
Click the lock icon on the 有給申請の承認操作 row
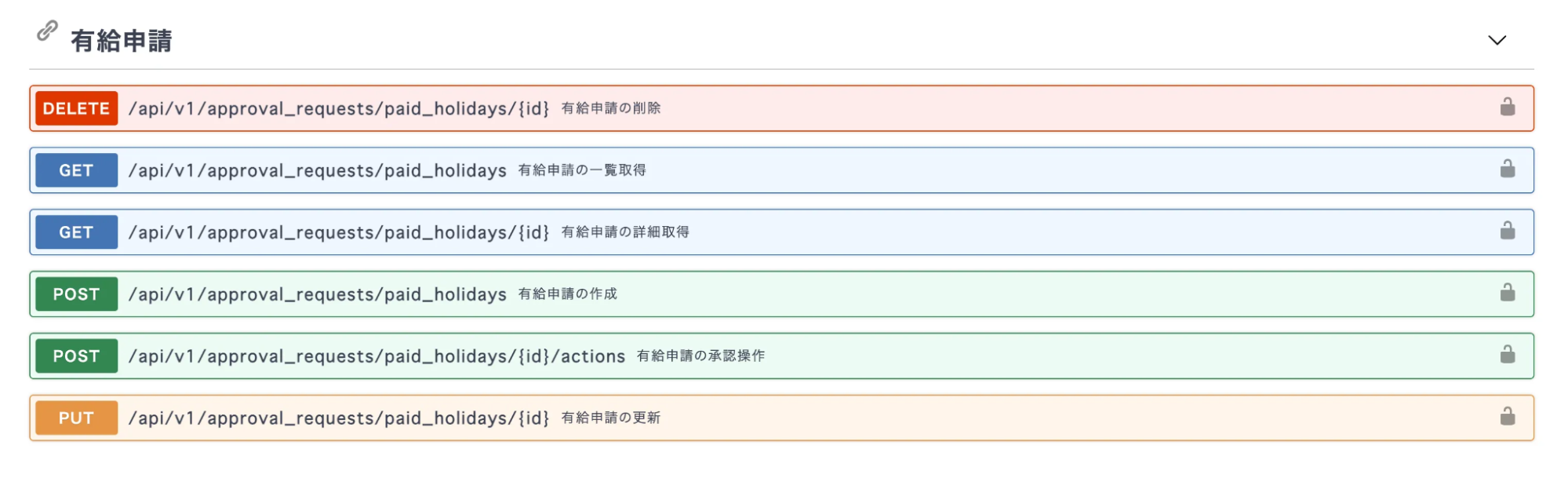pos(1507,356)
